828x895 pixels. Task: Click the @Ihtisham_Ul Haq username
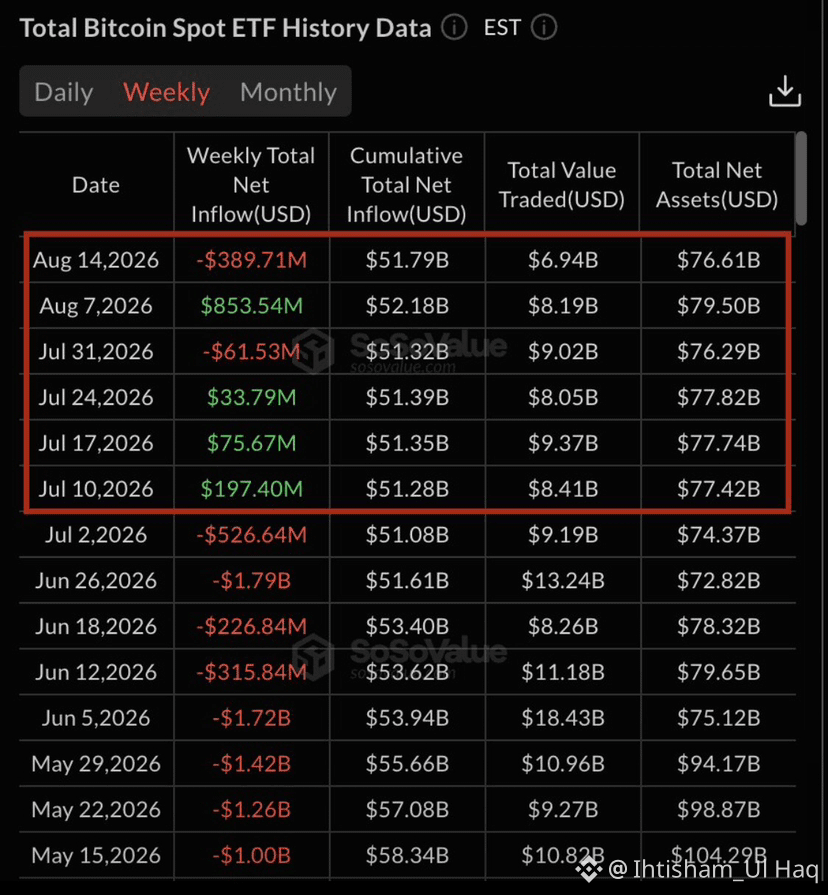coord(714,869)
